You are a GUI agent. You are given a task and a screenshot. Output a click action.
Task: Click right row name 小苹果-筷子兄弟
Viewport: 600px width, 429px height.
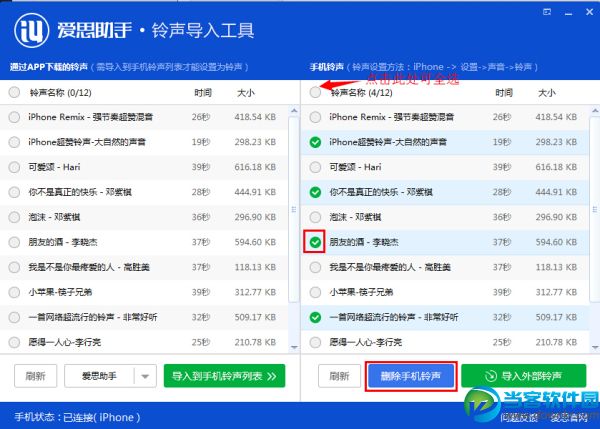point(361,292)
